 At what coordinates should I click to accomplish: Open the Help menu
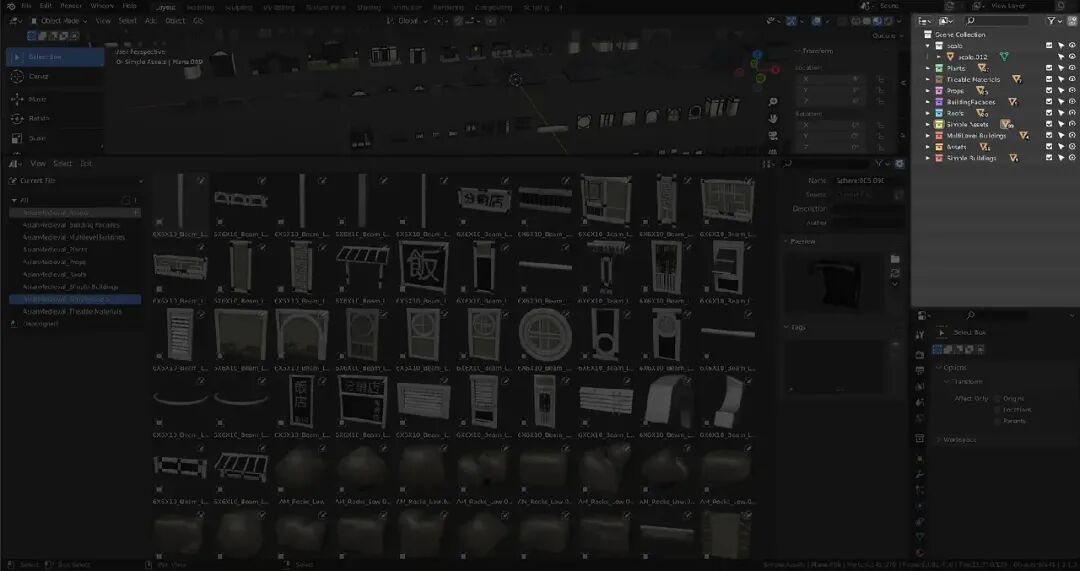pyautogui.click(x=129, y=6)
